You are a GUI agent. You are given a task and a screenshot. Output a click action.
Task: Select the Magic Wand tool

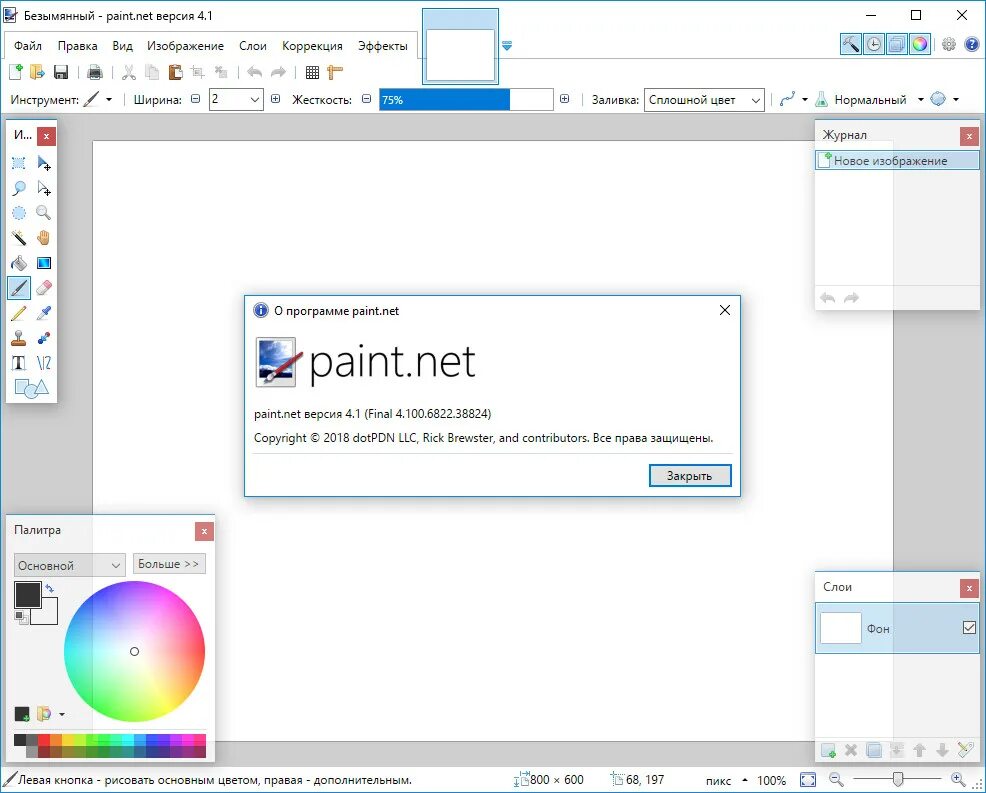click(x=19, y=238)
